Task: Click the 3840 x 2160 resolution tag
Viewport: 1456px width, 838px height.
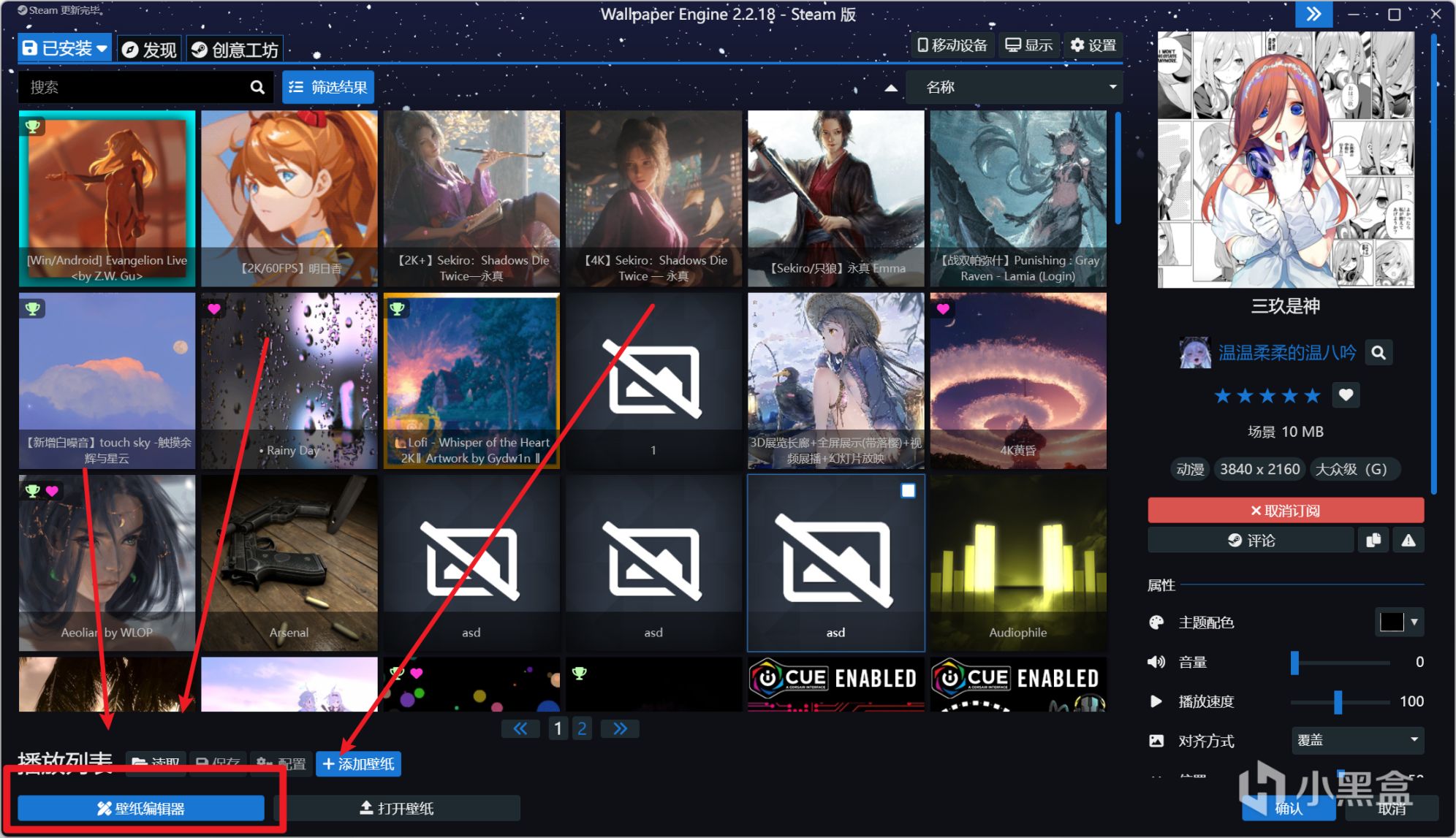Action: (1259, 469)
